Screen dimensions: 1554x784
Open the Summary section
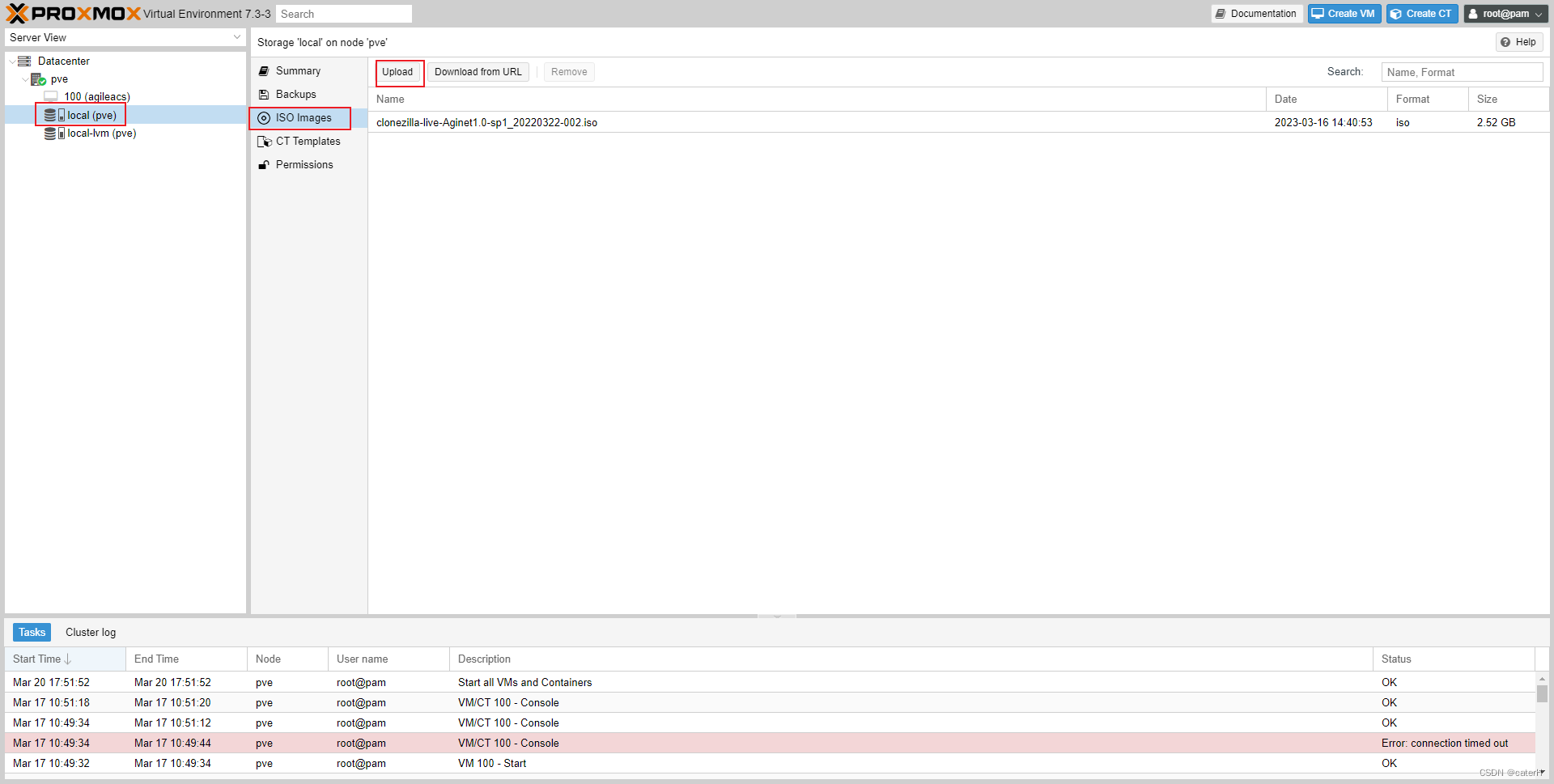[308, 71]
